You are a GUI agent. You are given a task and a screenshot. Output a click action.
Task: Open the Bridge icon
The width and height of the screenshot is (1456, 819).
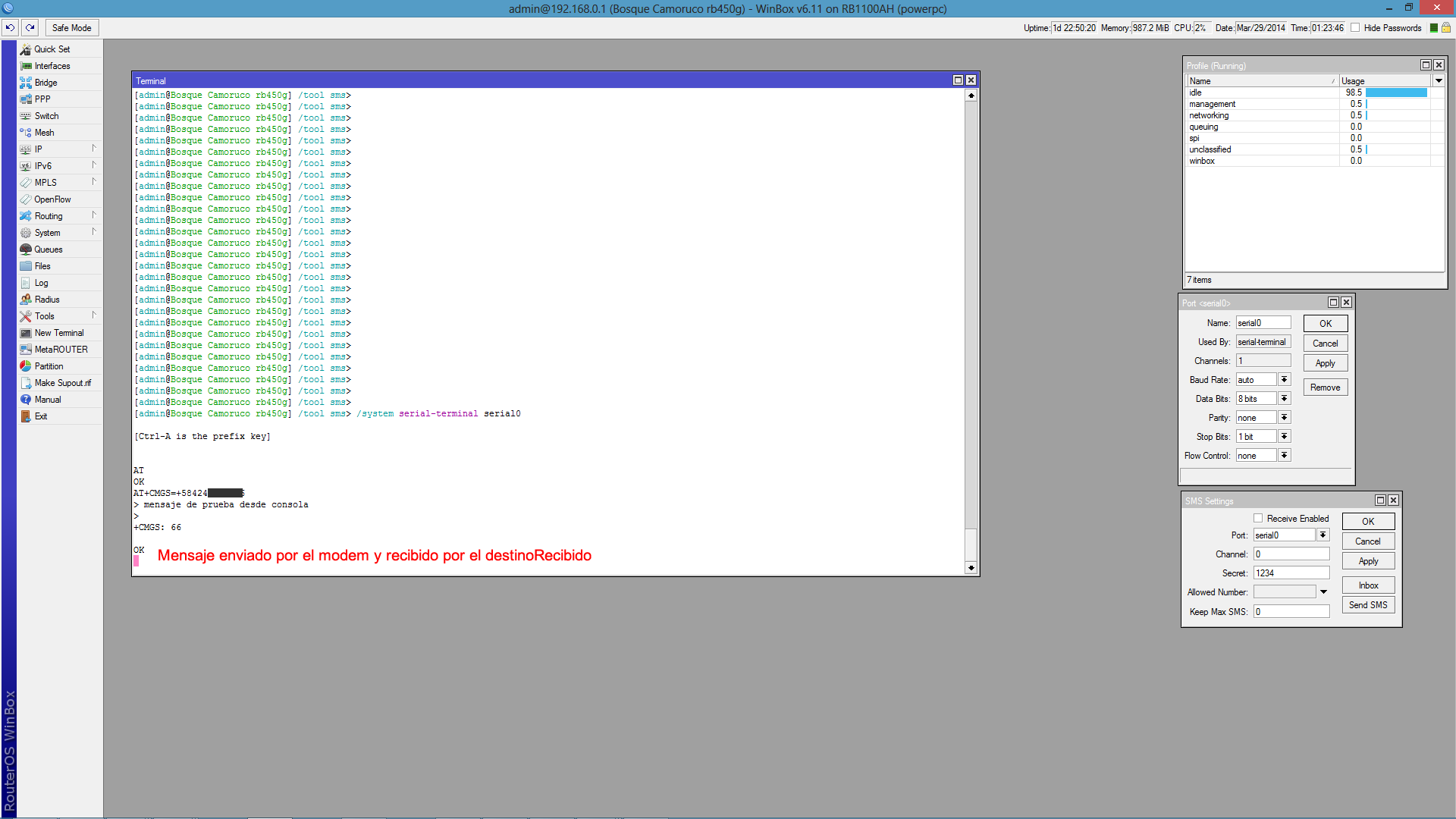pyautogui.click(x=26, y=83)
